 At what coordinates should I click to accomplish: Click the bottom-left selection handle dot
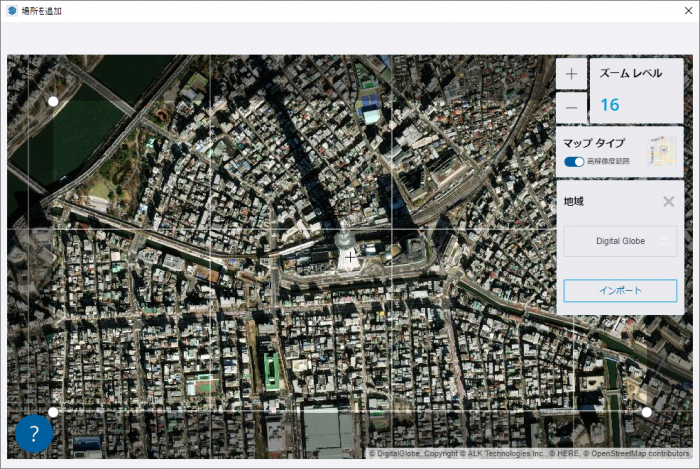(x=53, y=411)
